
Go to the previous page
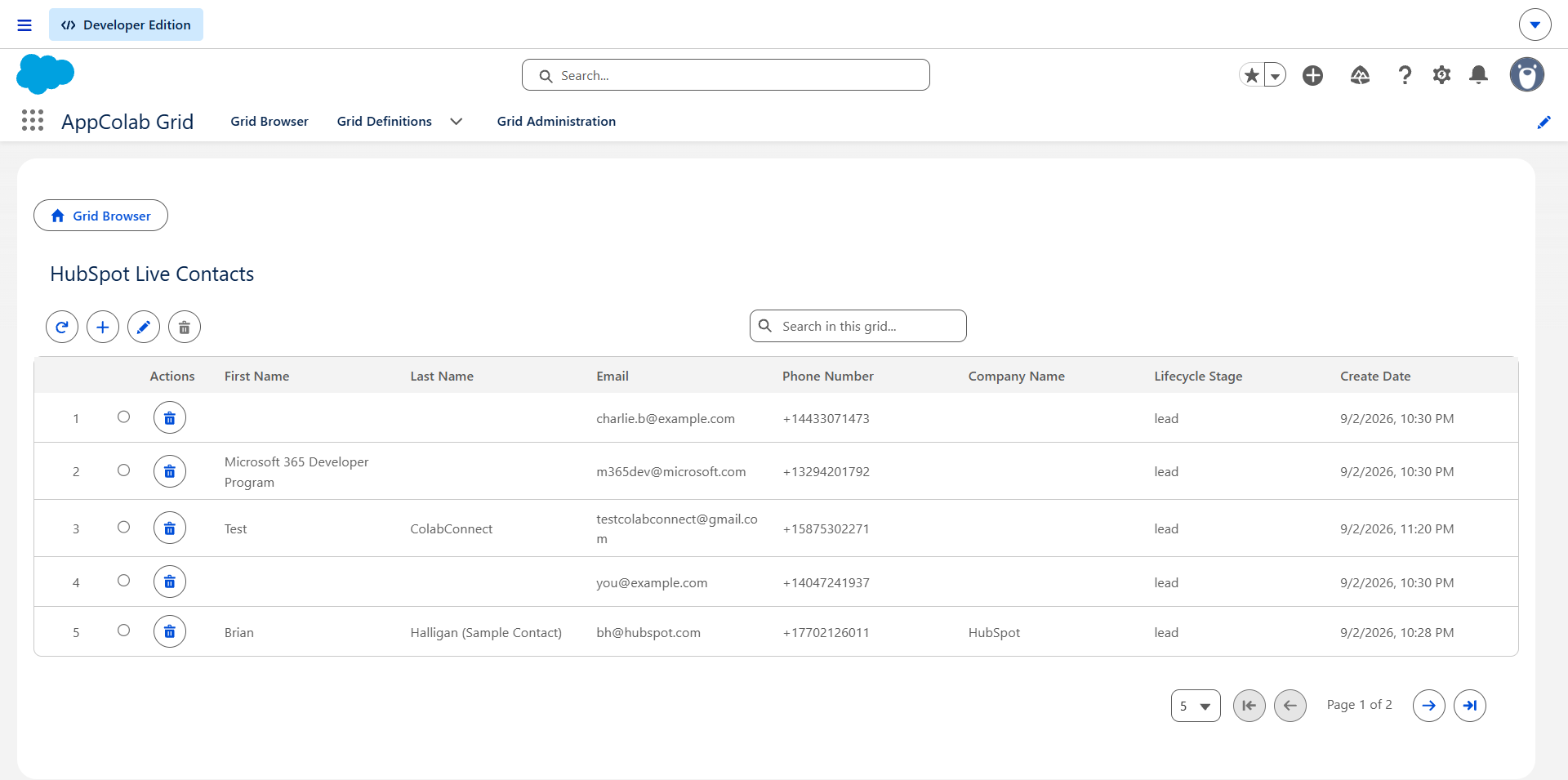pyautogui.click(x=1290, y=706)
